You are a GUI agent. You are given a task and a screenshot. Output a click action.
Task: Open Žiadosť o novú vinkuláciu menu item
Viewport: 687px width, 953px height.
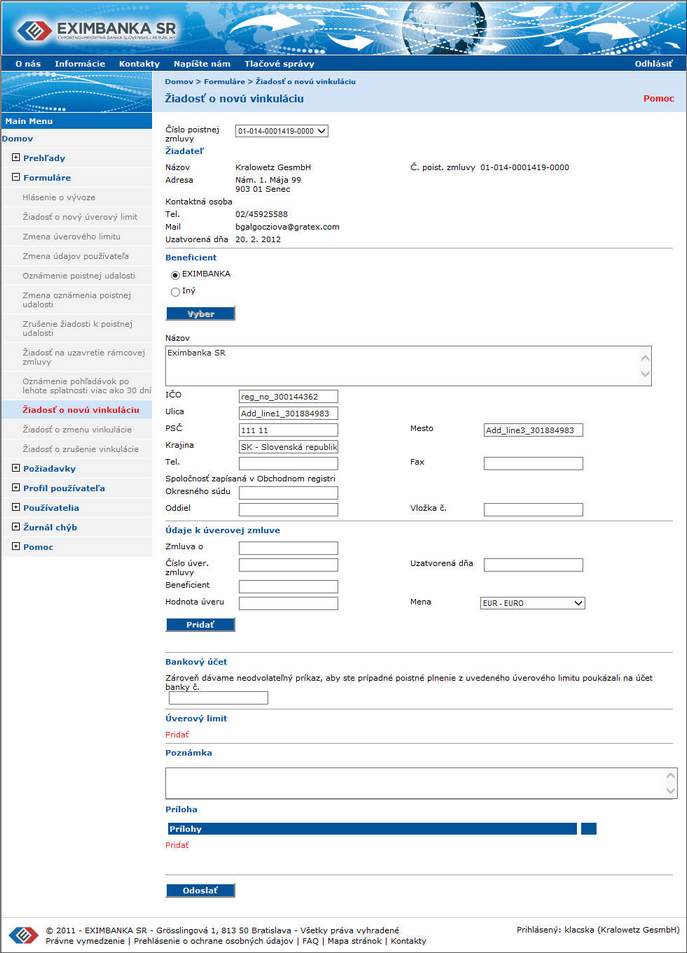coord(81,410)
